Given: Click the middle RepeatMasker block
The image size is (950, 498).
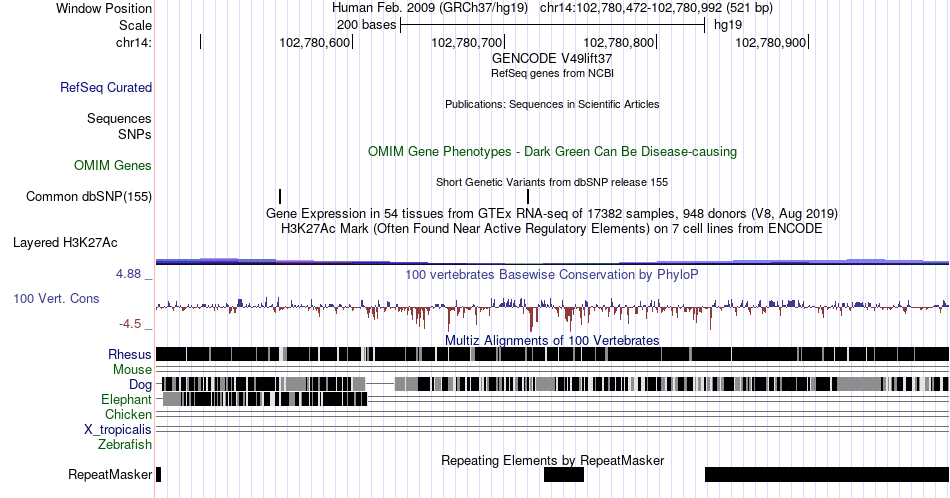Looking at the screenshot, I should [564, 474].
